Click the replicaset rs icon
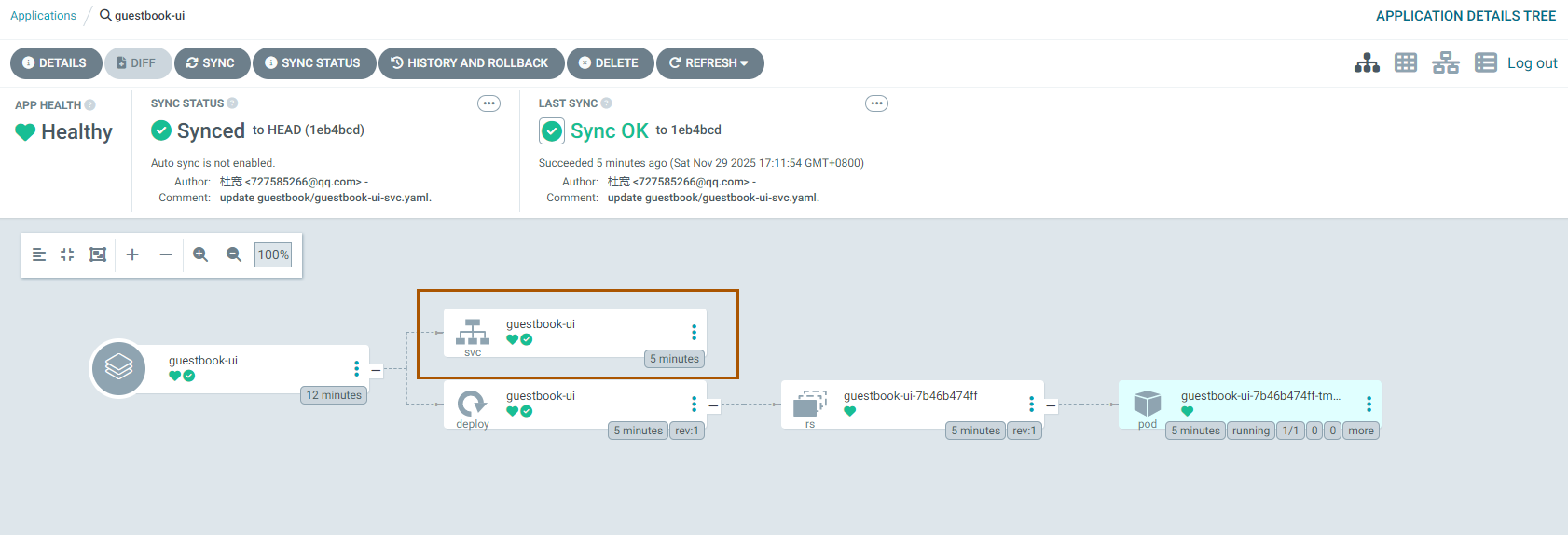Image resolution: width=1568 pixels, height=535 pixels. 810,404
